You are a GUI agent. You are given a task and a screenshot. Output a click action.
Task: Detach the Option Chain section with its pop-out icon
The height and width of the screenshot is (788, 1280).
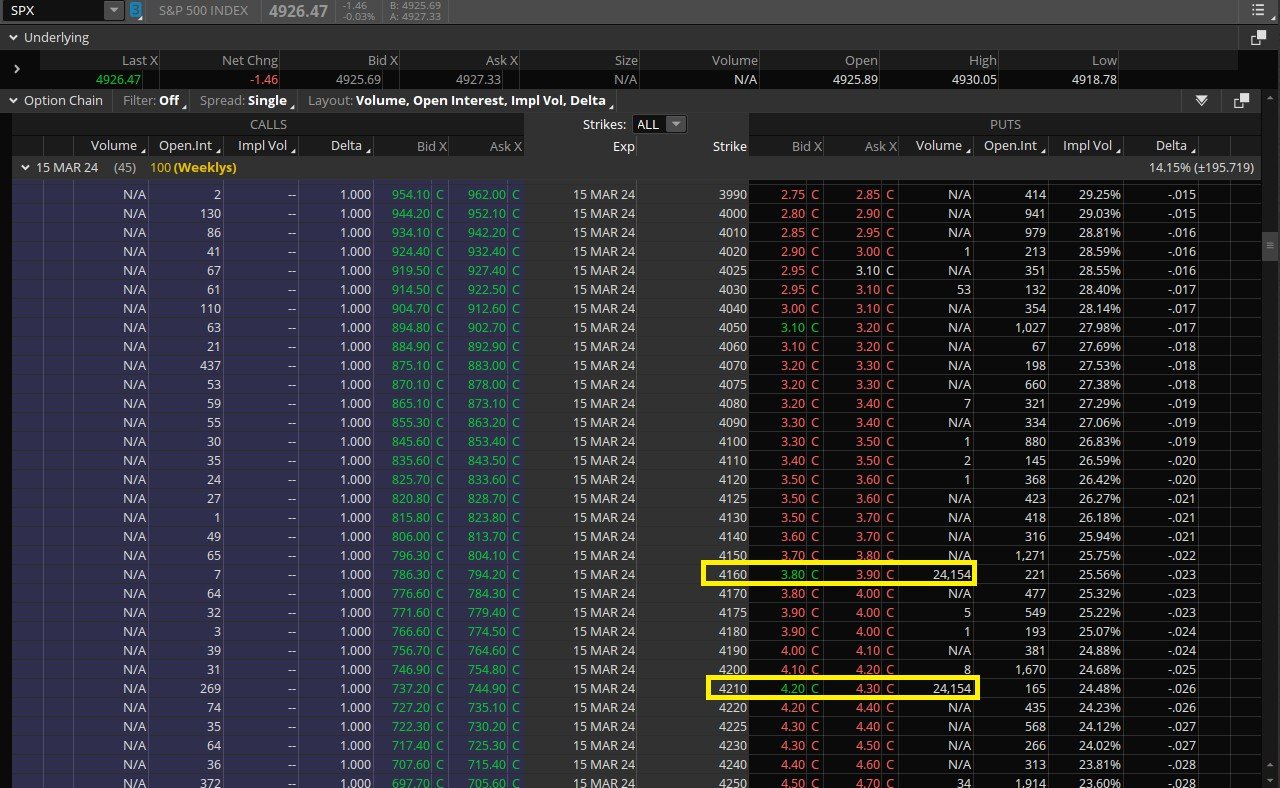[x=1241, y=101]
